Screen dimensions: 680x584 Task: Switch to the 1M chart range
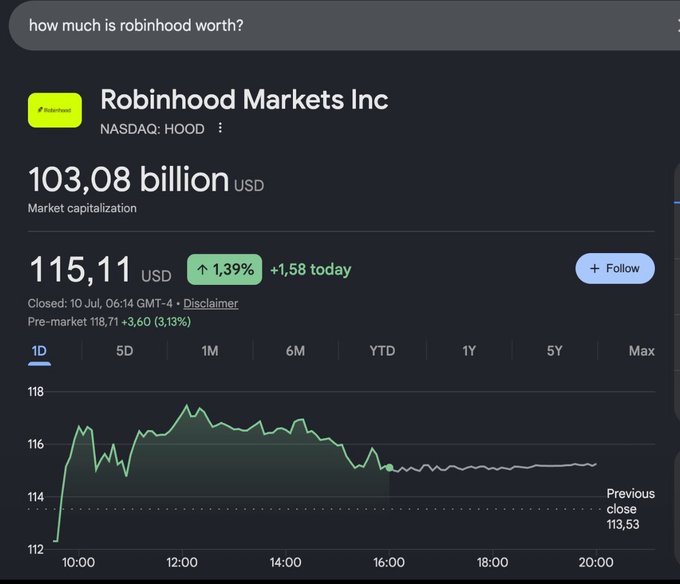point(210,351)
